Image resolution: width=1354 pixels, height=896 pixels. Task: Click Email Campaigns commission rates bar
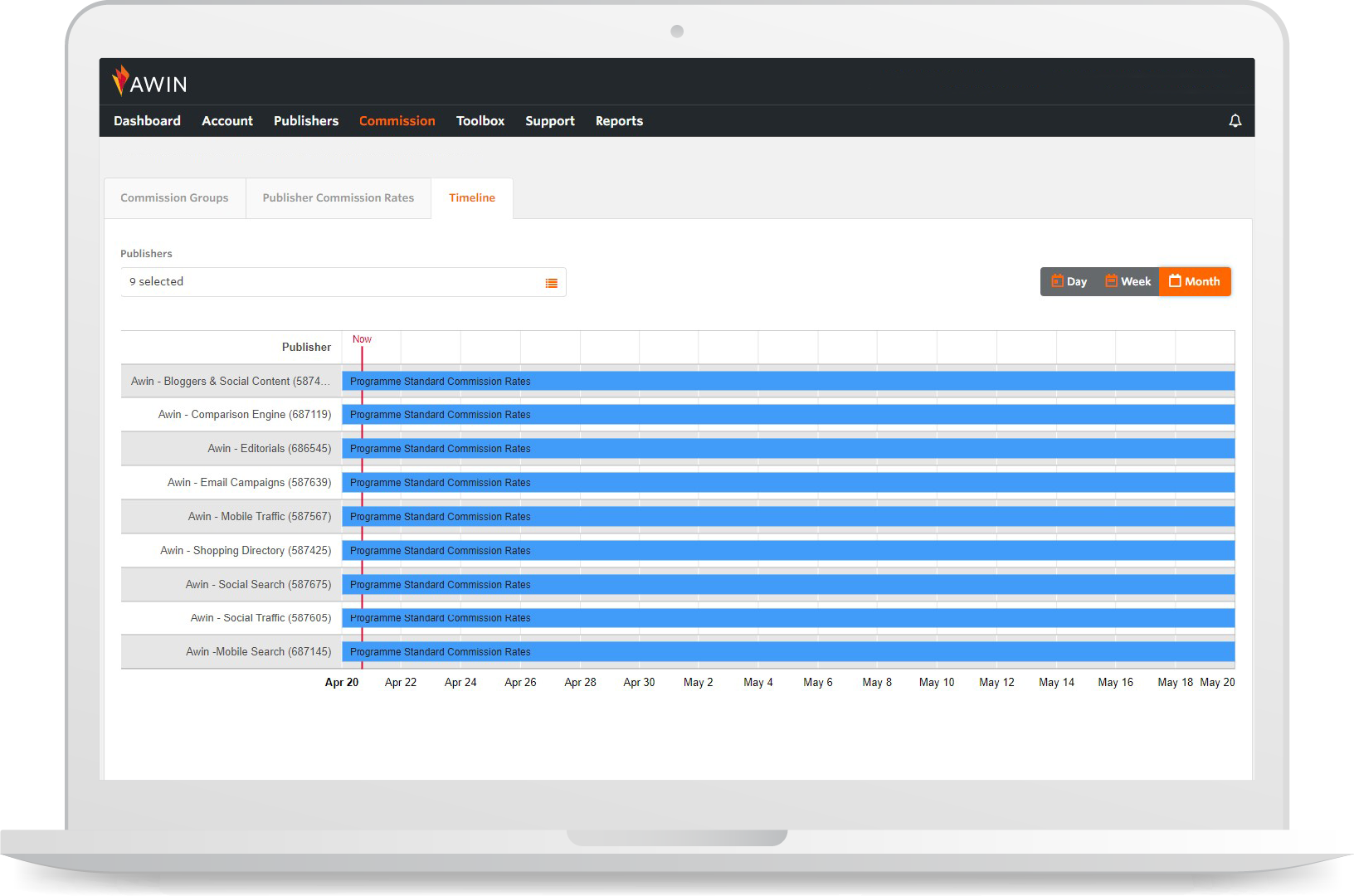pyautogui.click(x=788, y=483)
